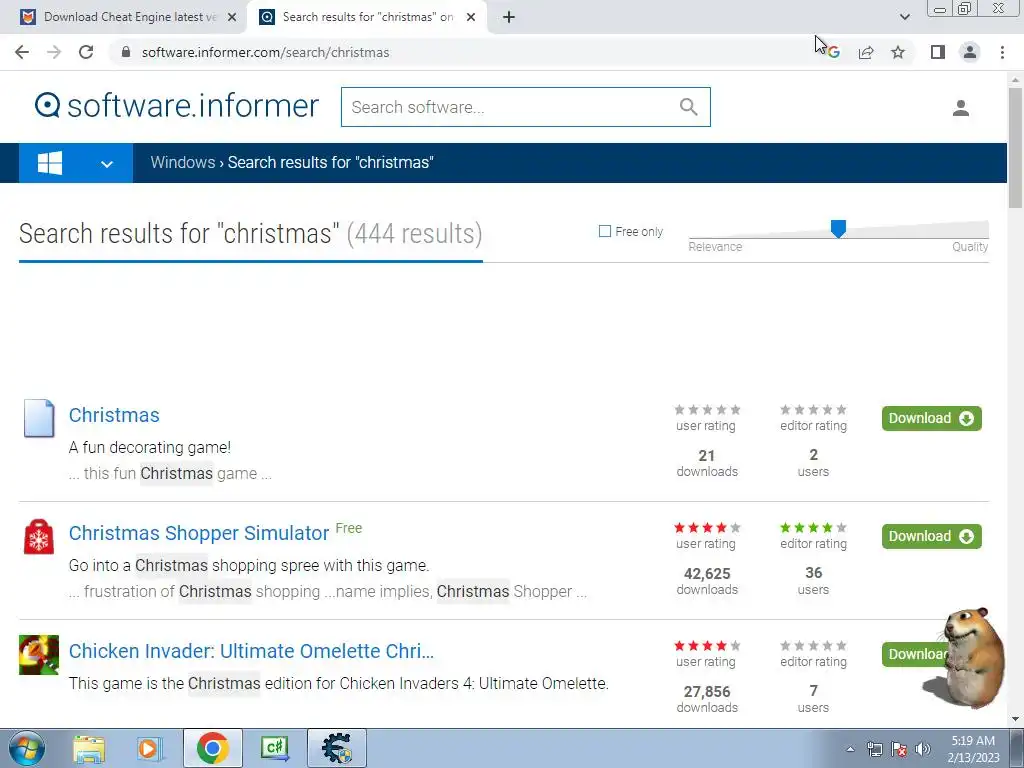Click the software.informer logo

[x=176, y=106]
